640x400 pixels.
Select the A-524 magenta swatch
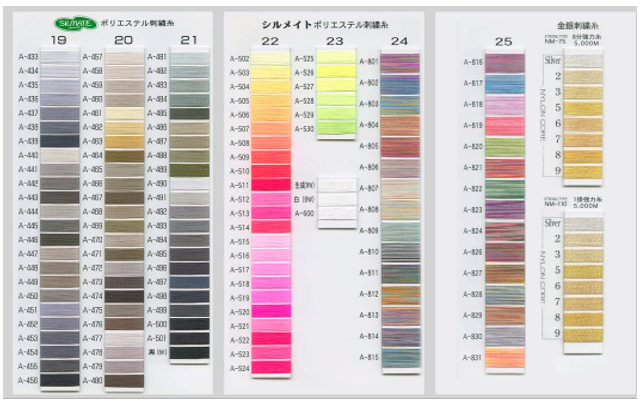[x=269, y=368]
